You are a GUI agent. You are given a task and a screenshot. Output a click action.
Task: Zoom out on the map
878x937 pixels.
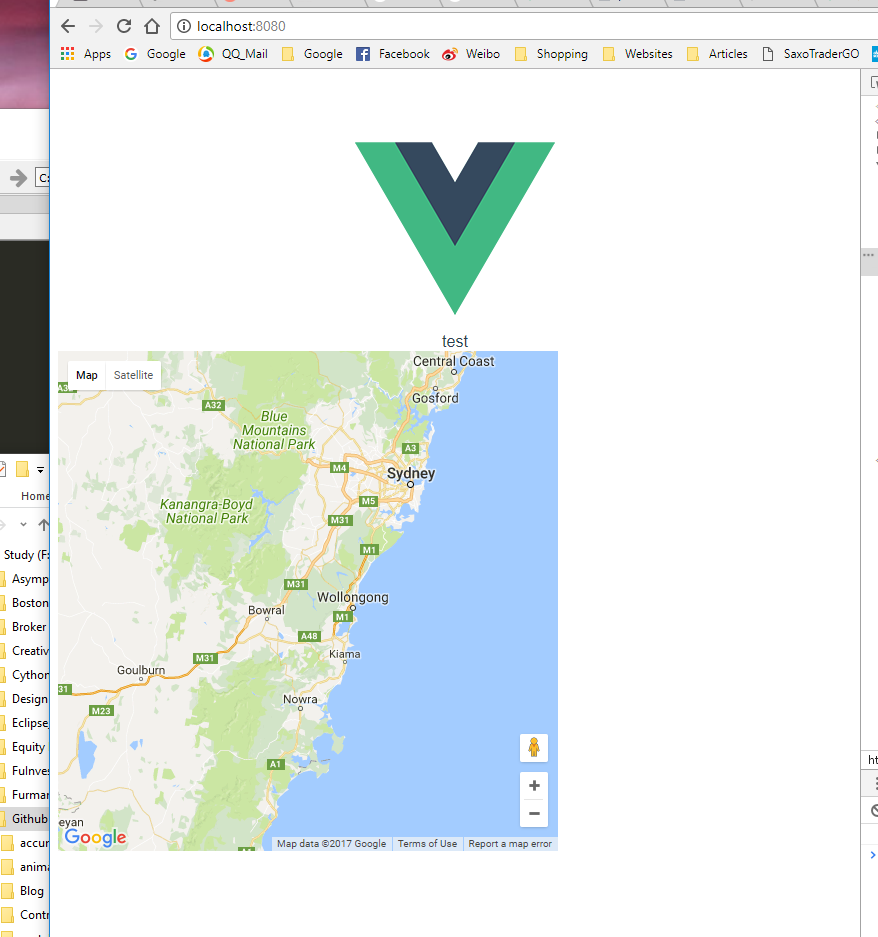tap(534, 813)
